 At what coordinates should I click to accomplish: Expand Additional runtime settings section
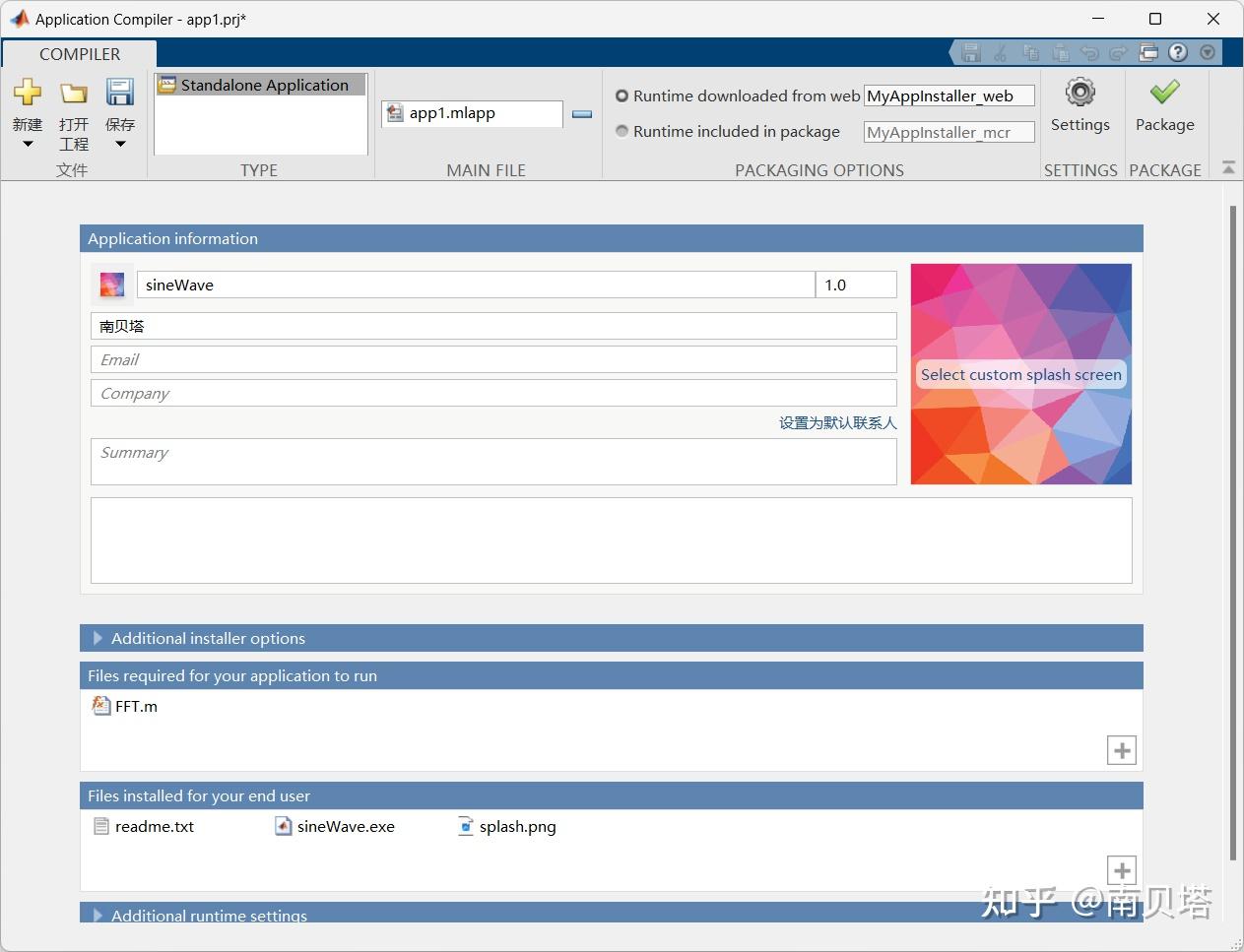pos(97,916)
